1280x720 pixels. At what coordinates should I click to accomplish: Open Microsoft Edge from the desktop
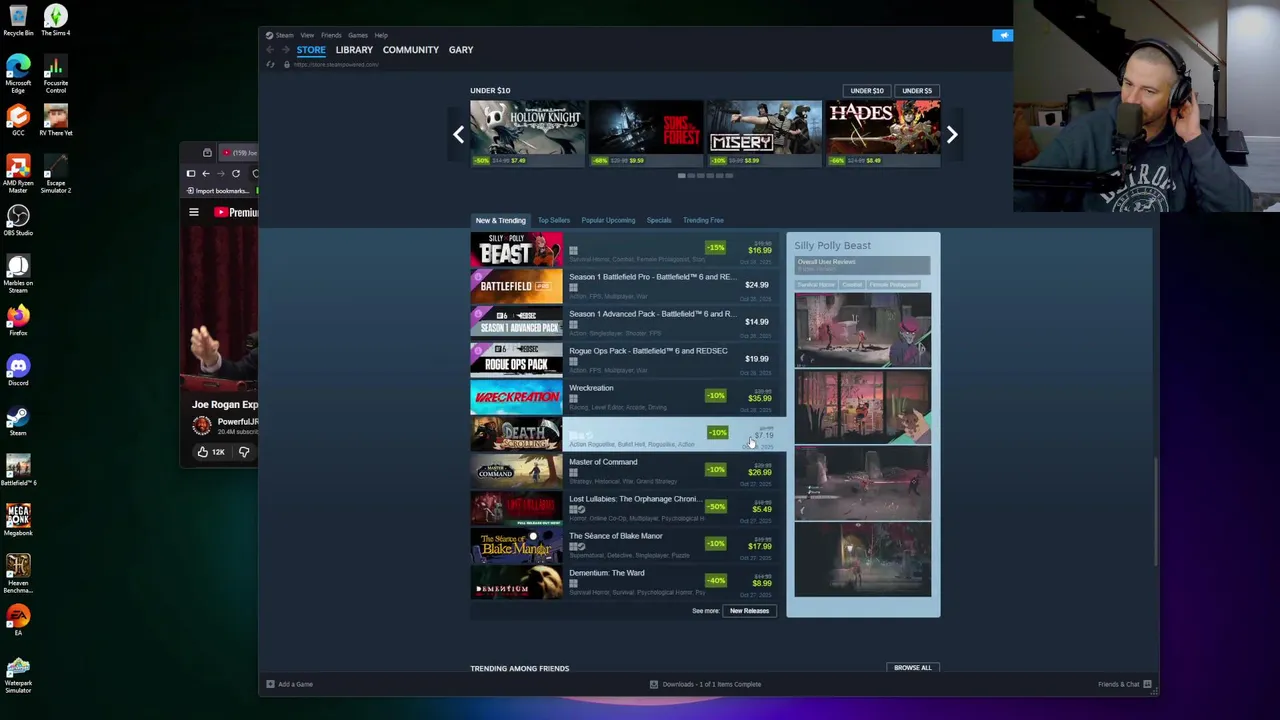[18, 72]
